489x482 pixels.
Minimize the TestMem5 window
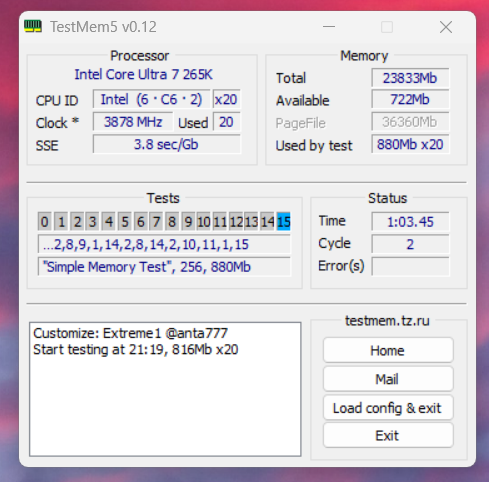[329, 27]
